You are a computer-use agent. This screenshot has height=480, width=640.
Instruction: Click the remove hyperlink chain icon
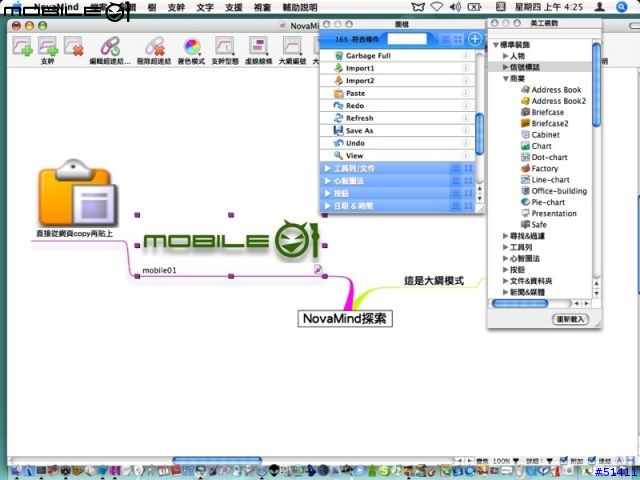[x=154, y=46]
